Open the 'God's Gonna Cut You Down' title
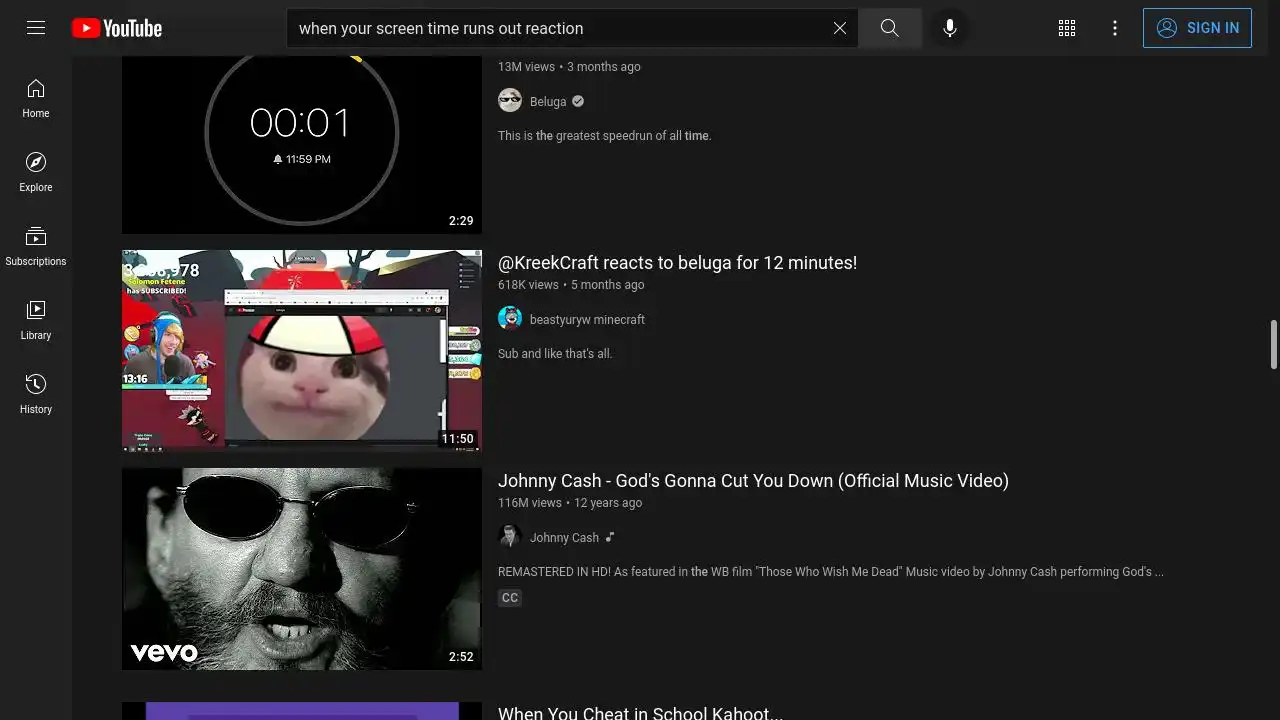The image size is (1280, 720). (753, 481)
